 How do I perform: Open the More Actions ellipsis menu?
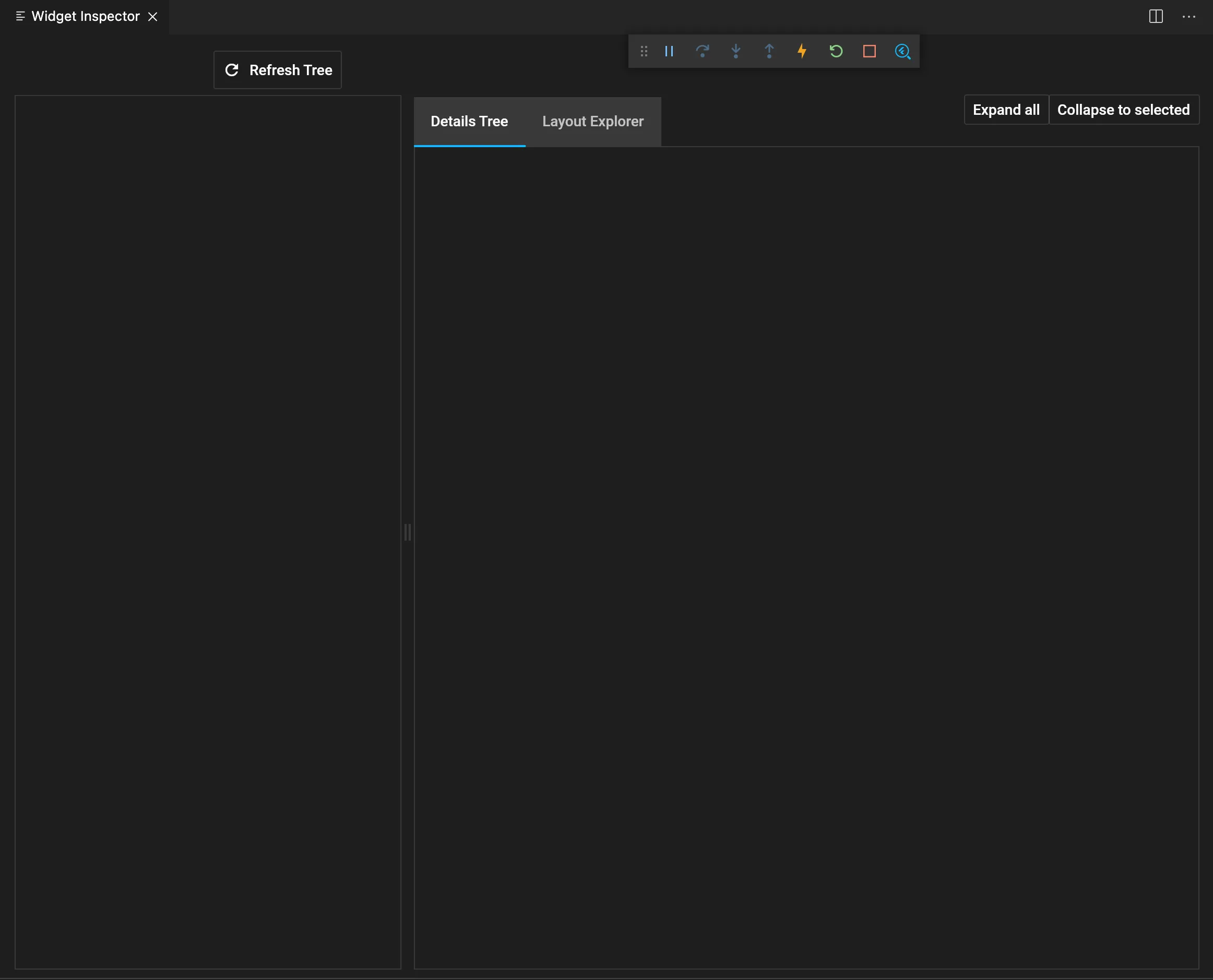pyautogui.click(x=1188, y=16)
